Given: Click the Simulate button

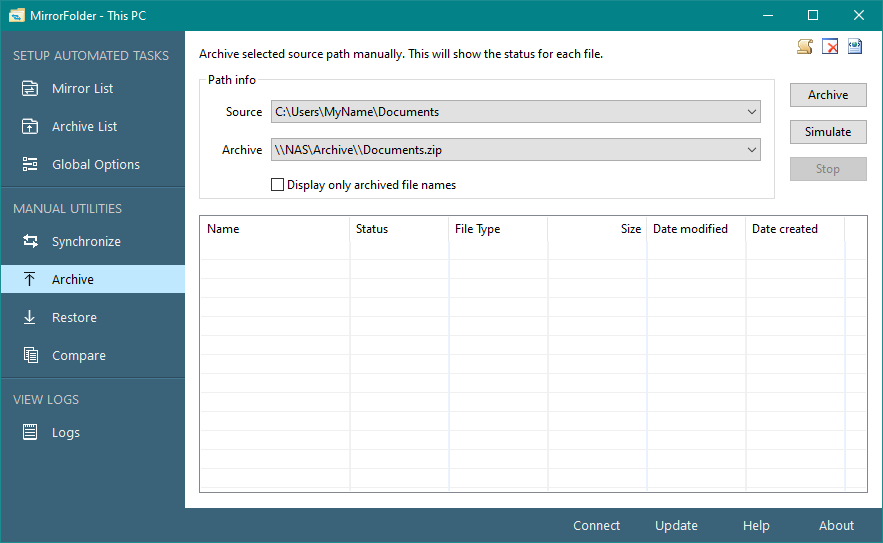Looking at the screenshot, I should [828, 132].
